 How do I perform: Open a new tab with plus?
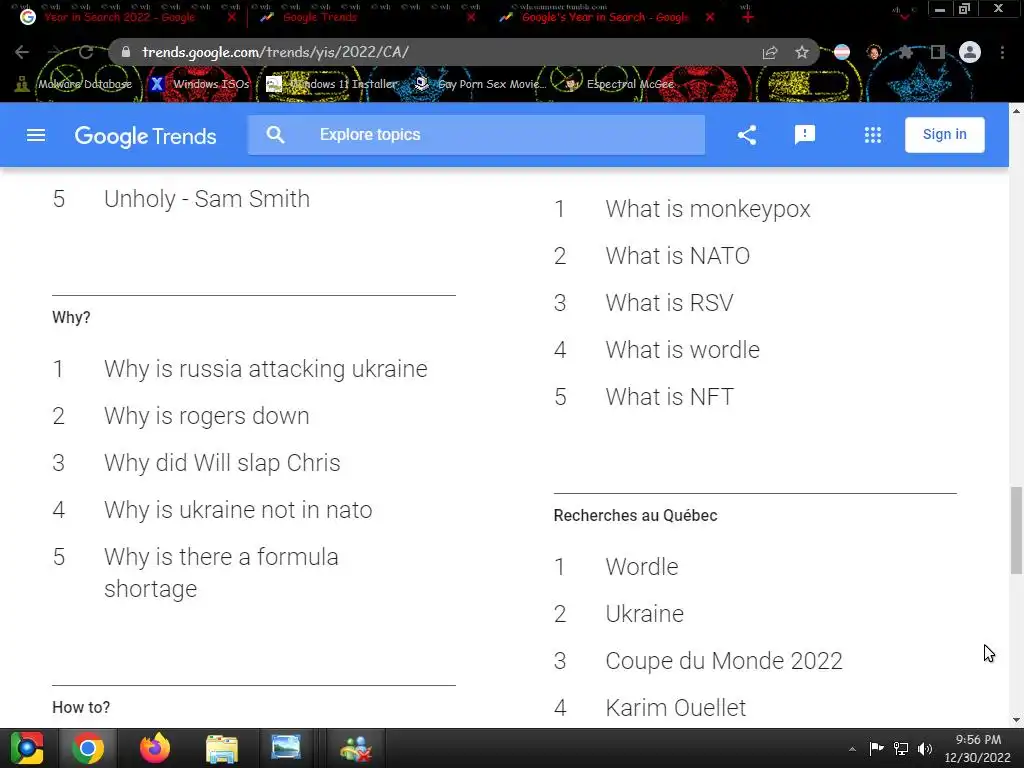coord(748,17)
